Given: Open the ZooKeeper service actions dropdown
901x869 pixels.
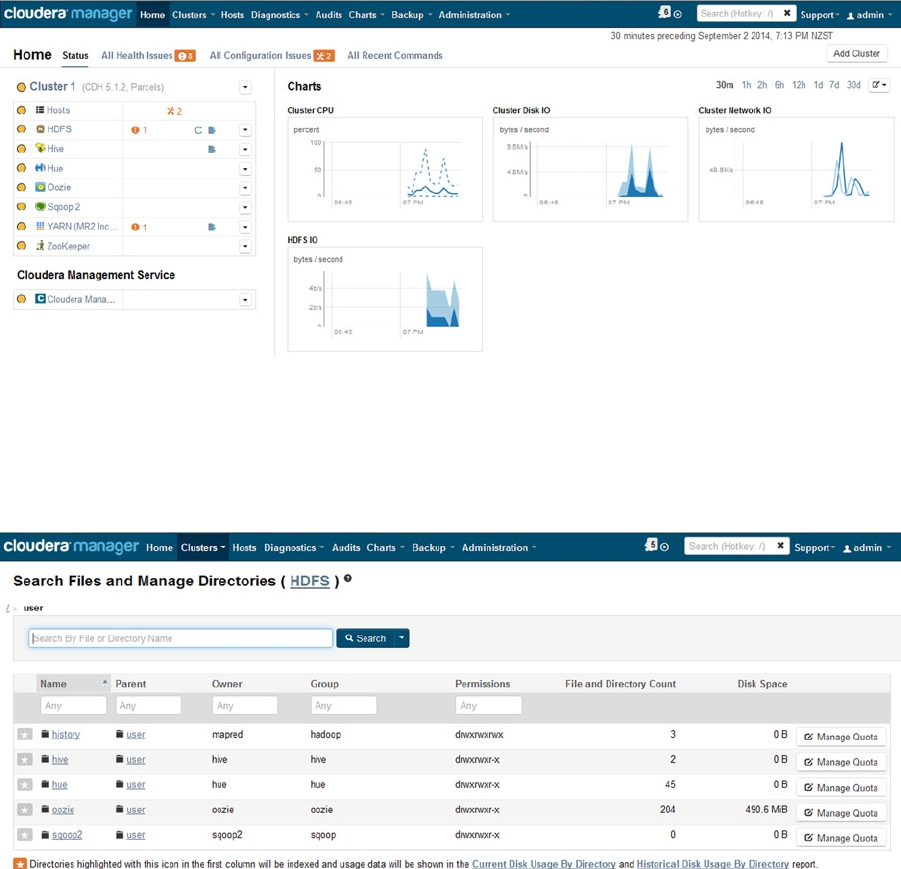Looking at the screenshot, I should pos(245,247).
